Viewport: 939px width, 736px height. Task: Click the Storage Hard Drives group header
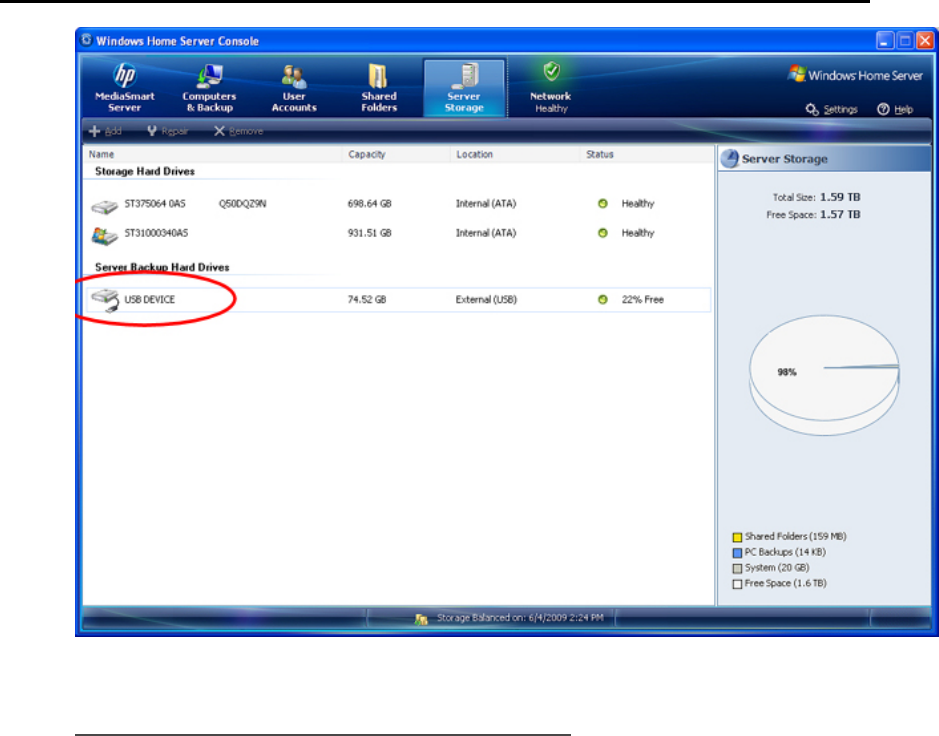(145, 171)
